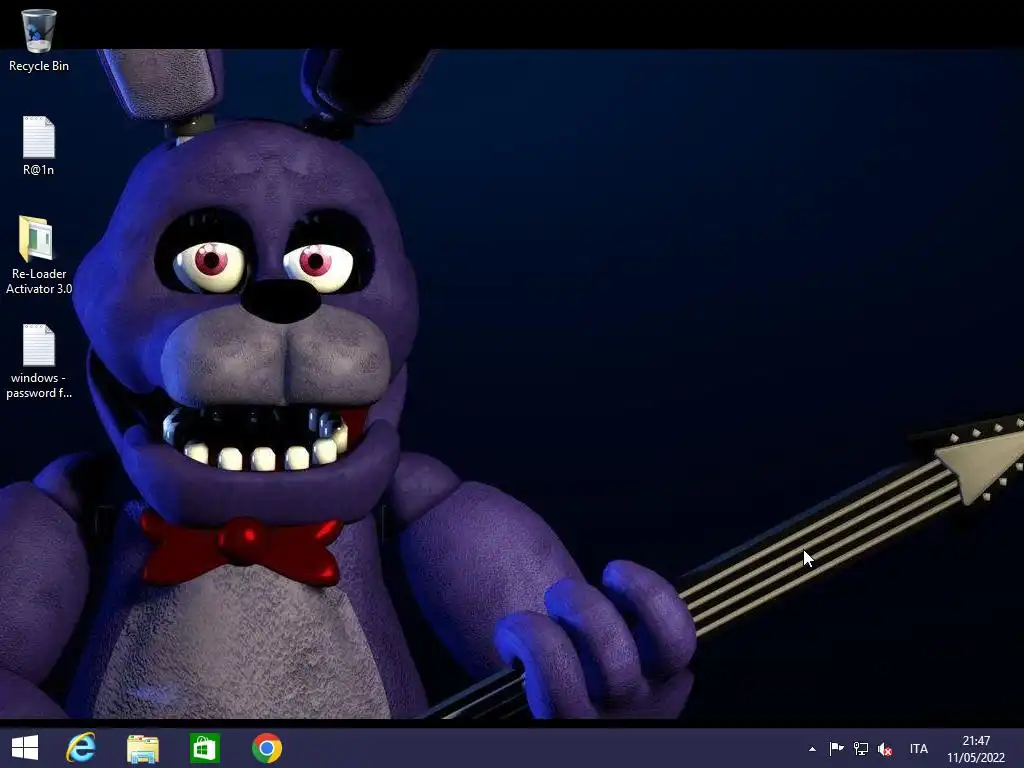
Task: Open the Windows Start button
Action: (25, 748)
